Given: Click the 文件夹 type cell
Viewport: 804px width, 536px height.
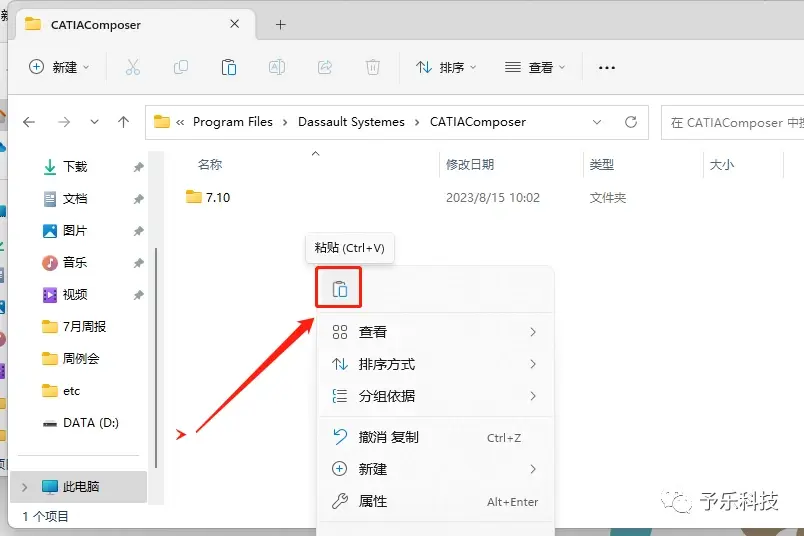Looking at the screenshot, I should click(x=608, y=198).
